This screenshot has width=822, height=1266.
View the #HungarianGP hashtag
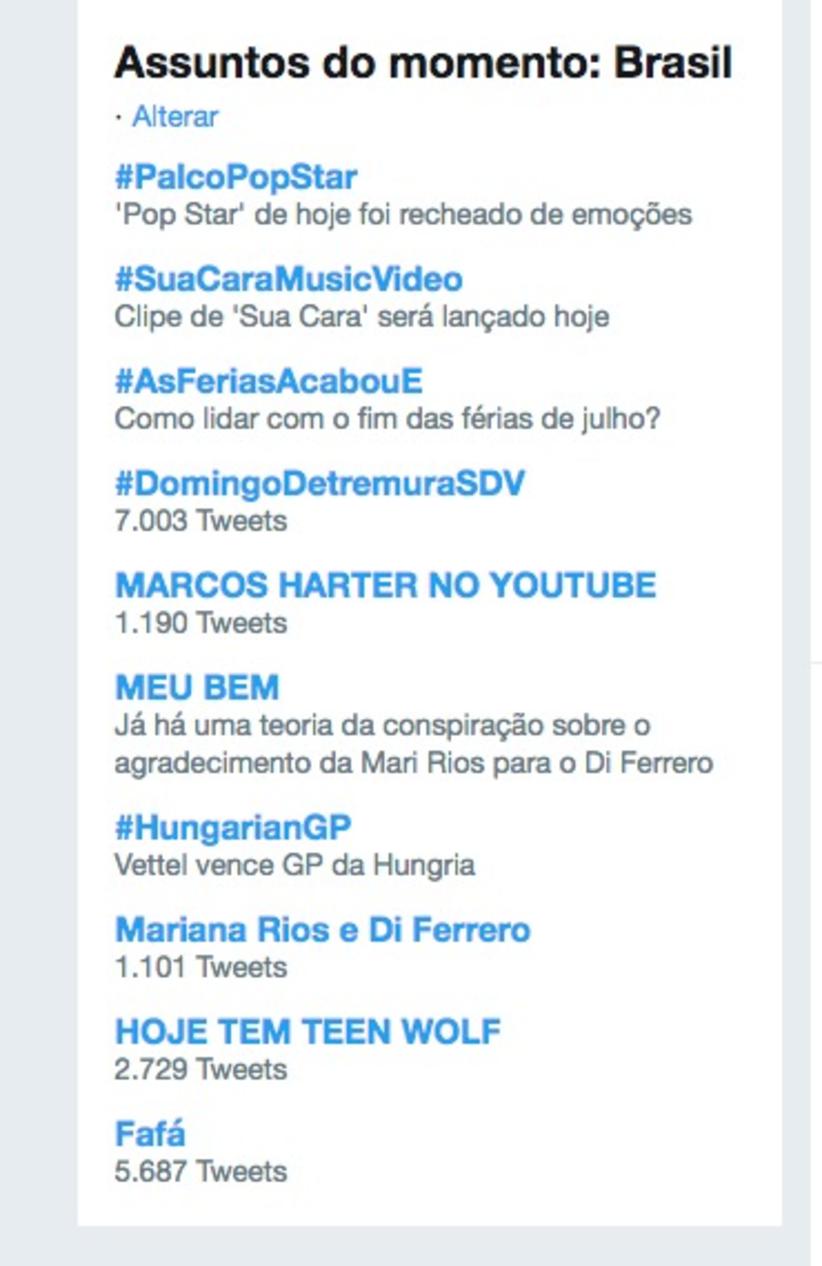(x=233, y=828)
